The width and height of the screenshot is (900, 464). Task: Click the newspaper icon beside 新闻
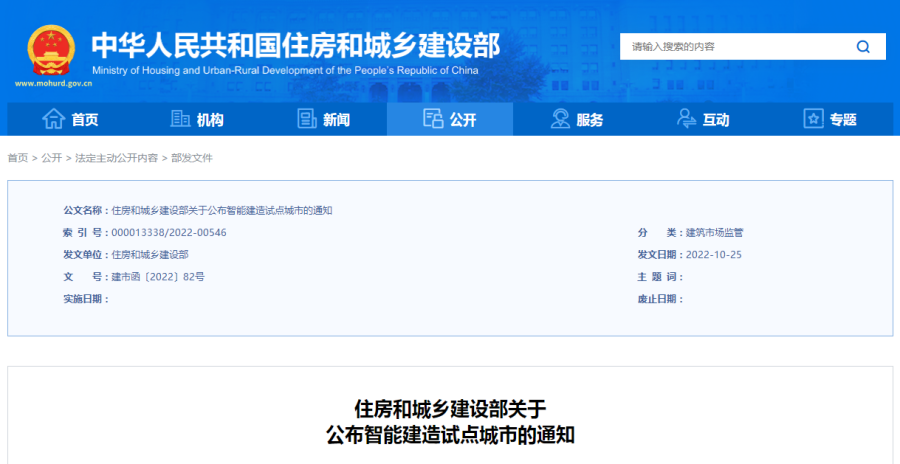[307, 119]
